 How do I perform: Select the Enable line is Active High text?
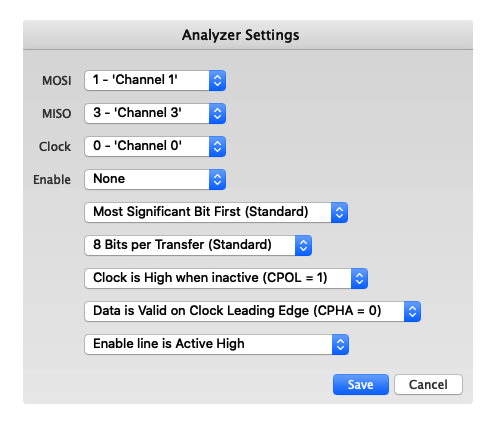click(x=169, y=344)
